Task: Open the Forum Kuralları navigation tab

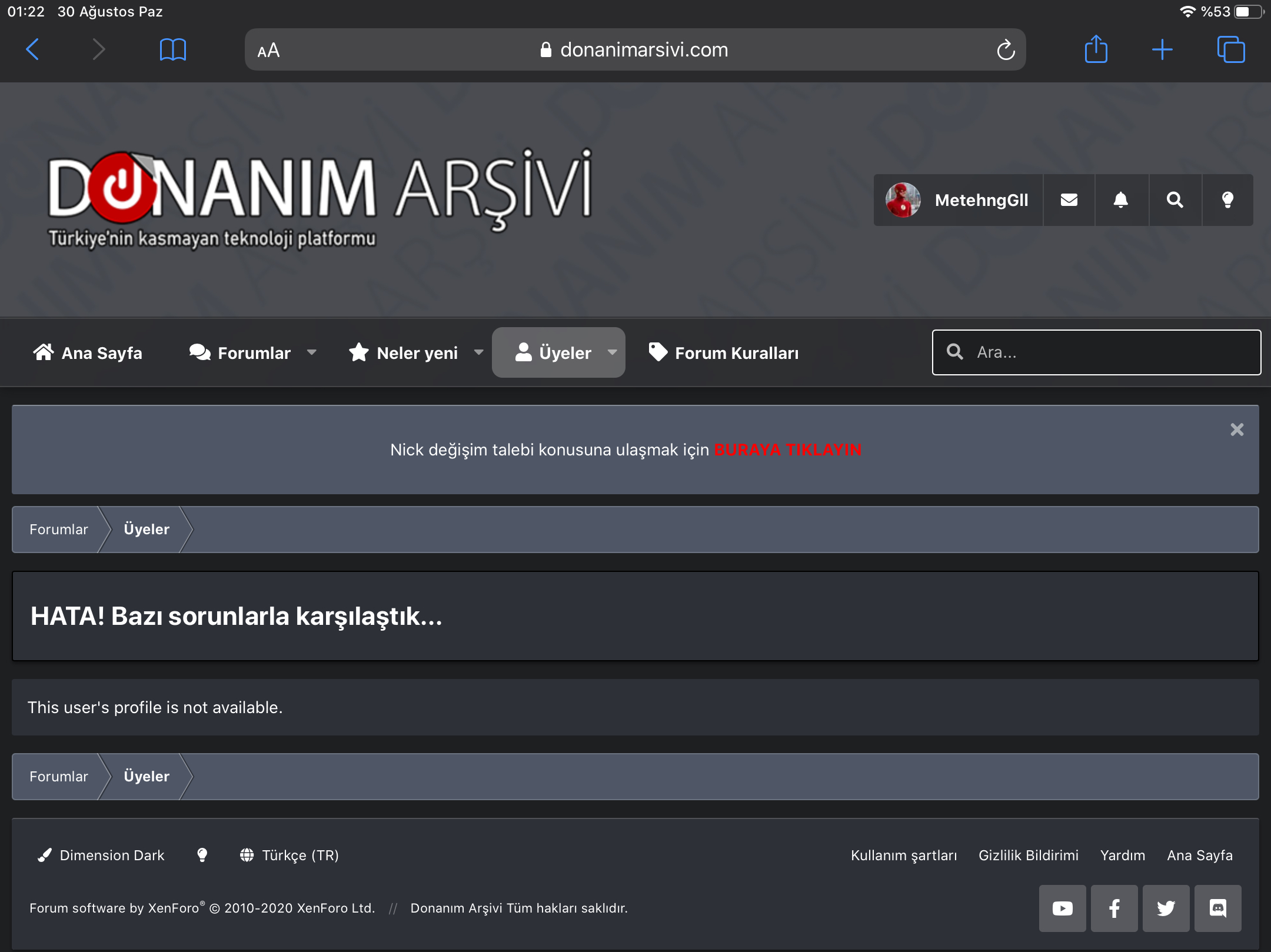Action: (x=724, y=352)
